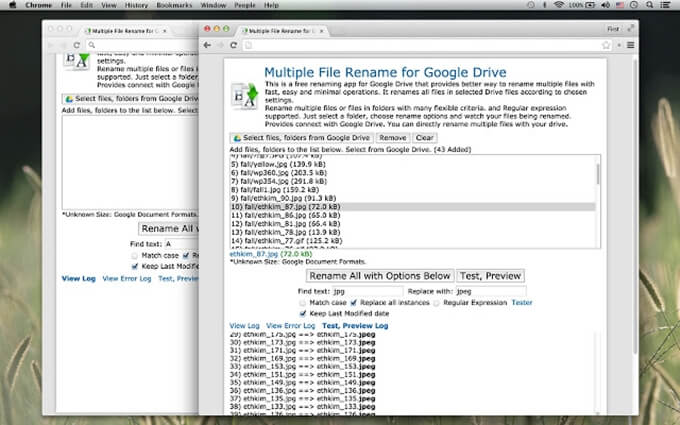The height and width of the screenshot is (425, 680).
Task: Disable Keep Last Modified date option
Action: coord(303,313)
